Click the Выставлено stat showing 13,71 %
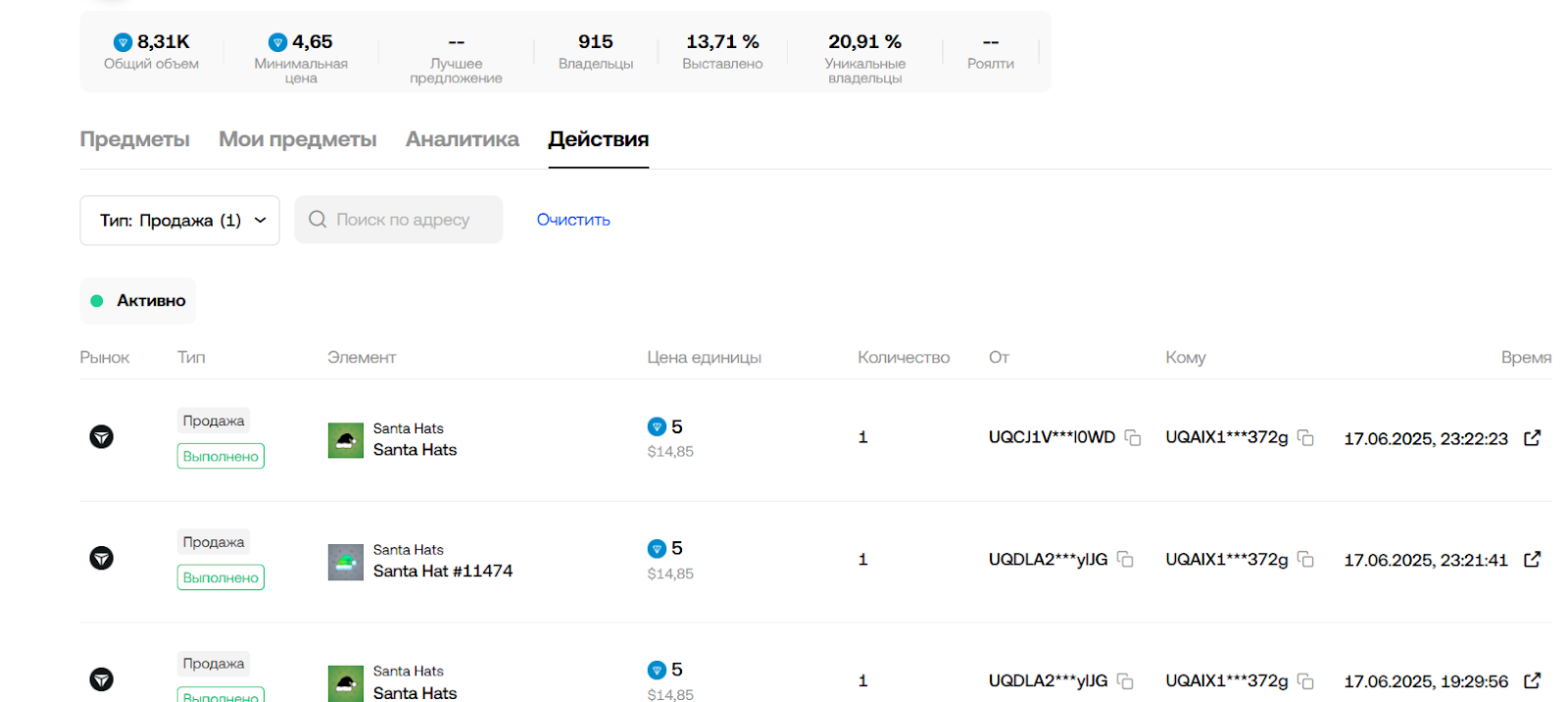The width and height of the screenshot is (1568, 702). (722, 52)
